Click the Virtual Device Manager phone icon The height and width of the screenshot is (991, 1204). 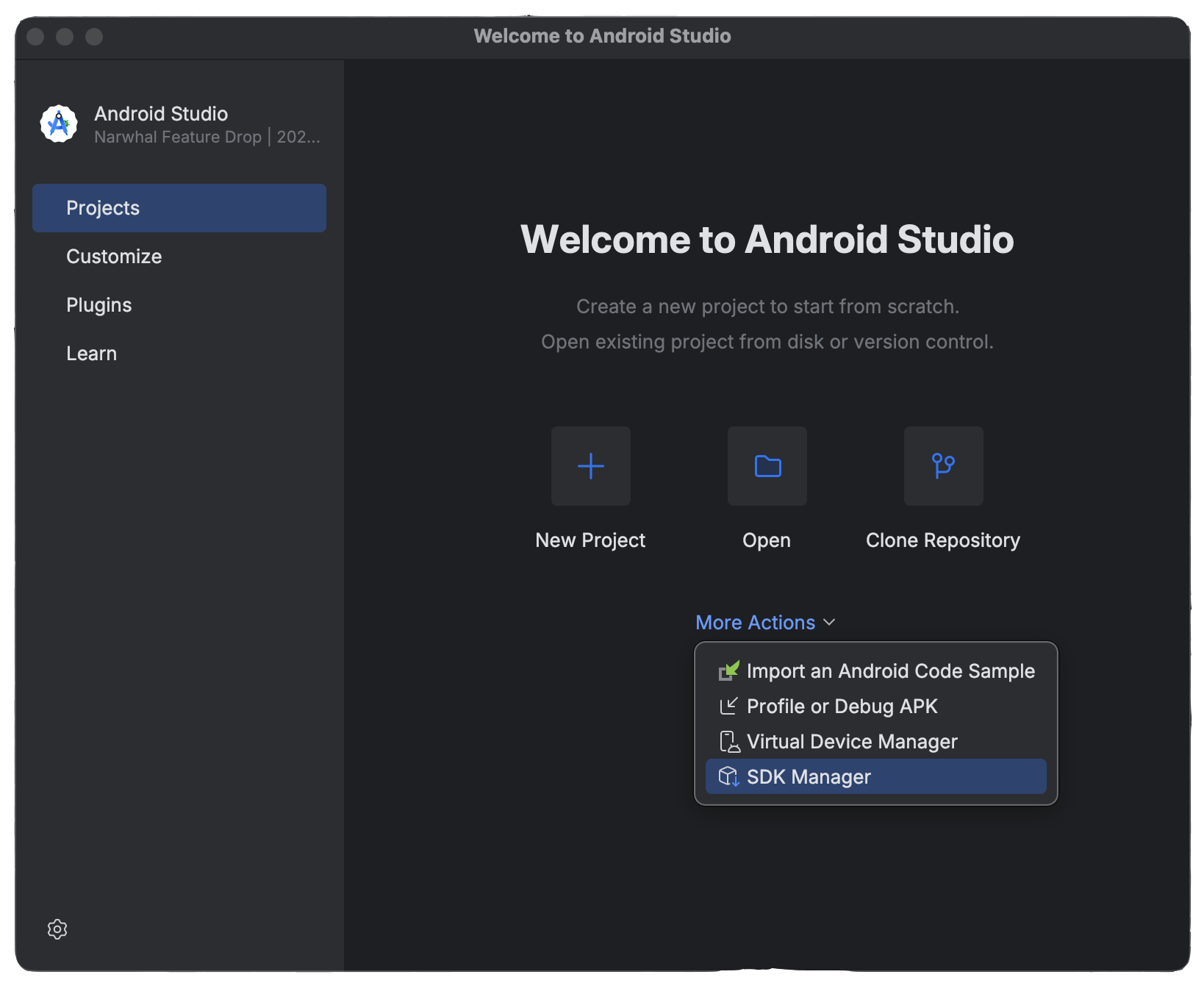tap(729, 741)
